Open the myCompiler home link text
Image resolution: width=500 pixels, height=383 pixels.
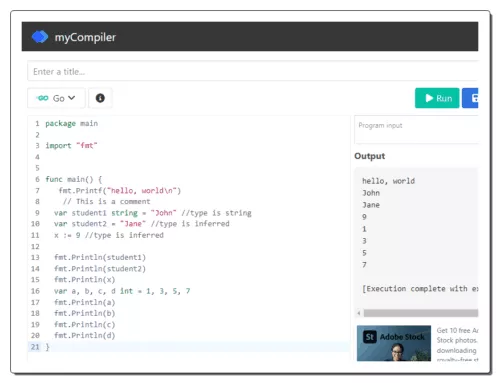[85, 37]
